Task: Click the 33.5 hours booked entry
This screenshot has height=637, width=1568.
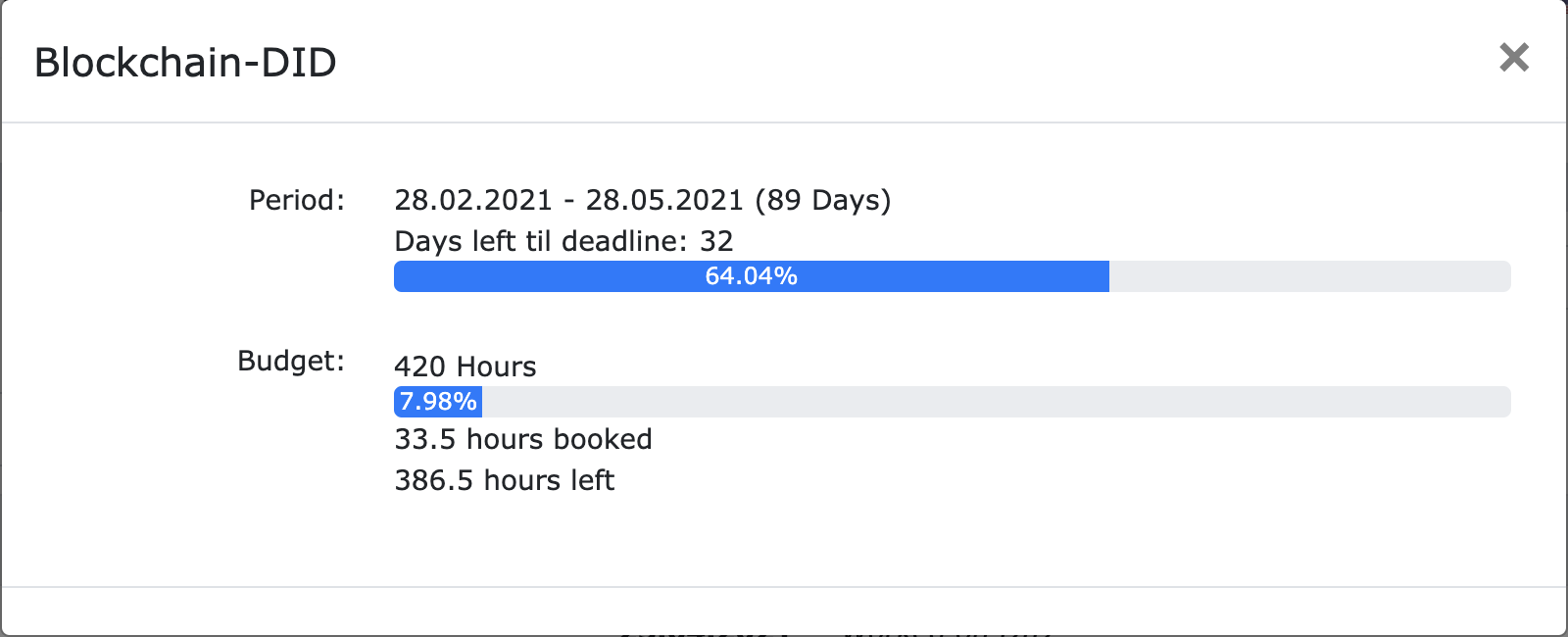Action: (523, 440)
